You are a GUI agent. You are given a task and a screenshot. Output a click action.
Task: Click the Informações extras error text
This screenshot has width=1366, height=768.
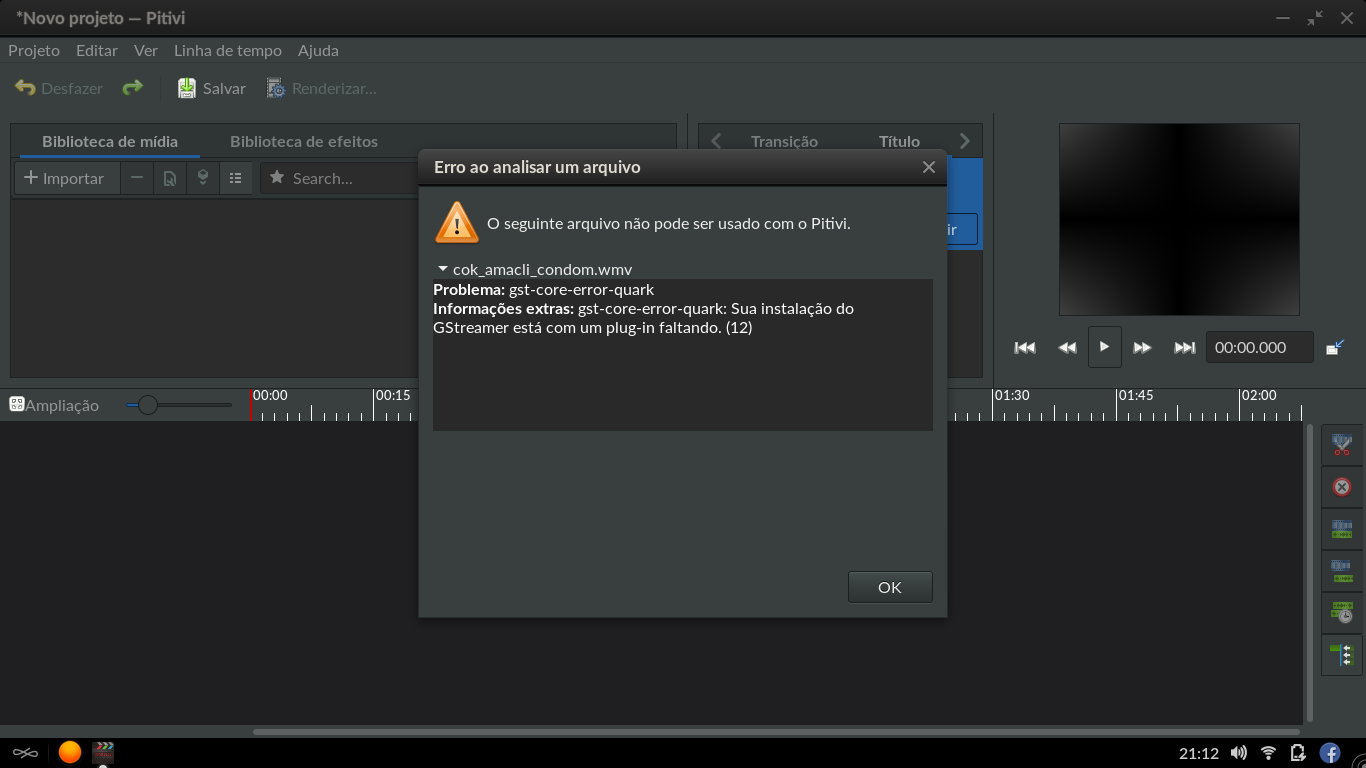point(643,318)
